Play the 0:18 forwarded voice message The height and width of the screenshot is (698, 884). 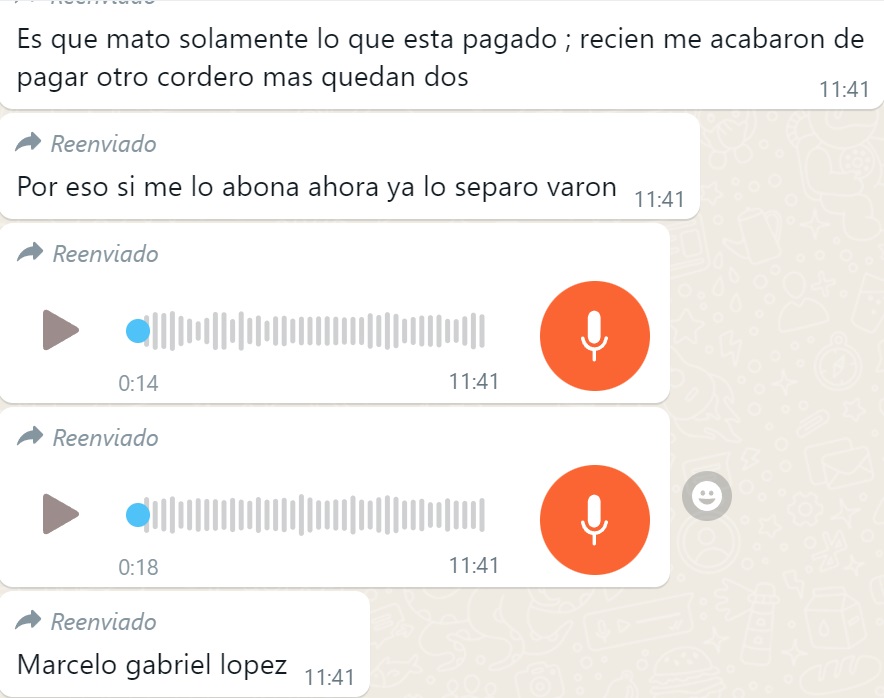[60, 514]
